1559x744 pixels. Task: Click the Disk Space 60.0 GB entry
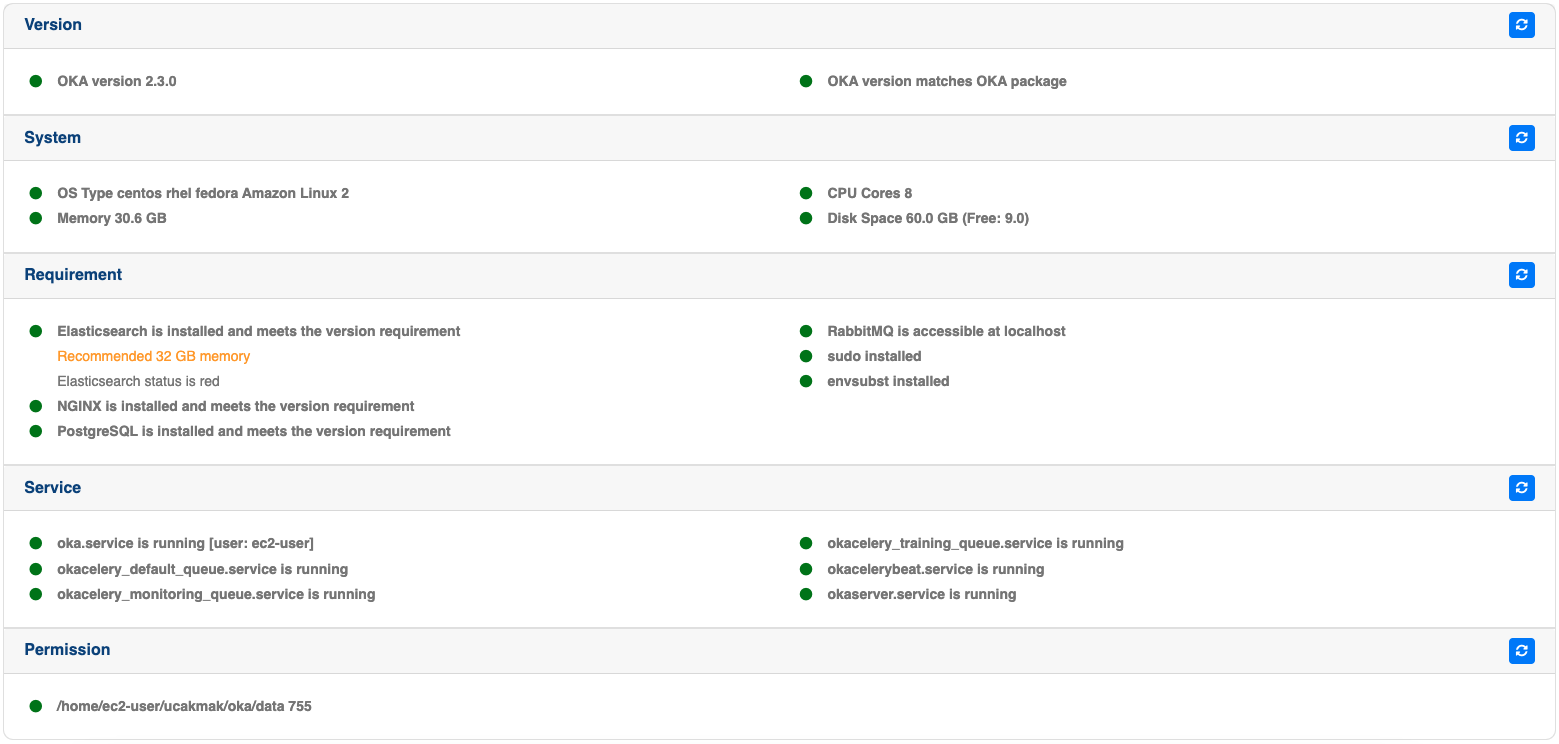pyautogui.click(x=927, y=218)
